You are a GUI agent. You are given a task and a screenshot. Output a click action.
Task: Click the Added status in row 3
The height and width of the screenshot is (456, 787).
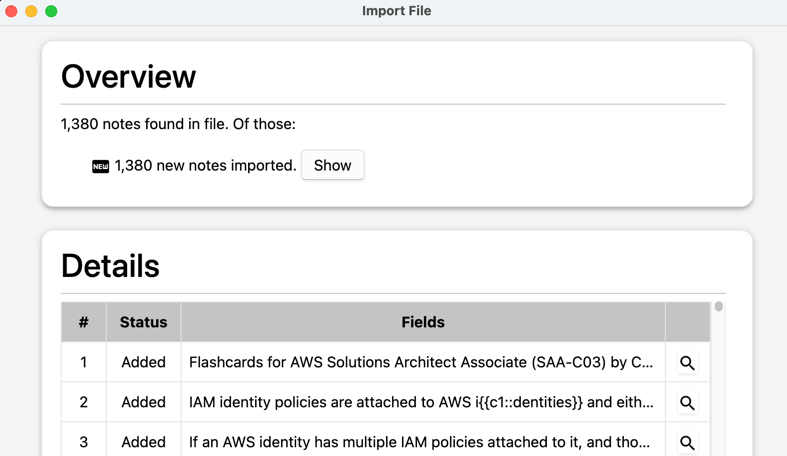coord(143,442)
